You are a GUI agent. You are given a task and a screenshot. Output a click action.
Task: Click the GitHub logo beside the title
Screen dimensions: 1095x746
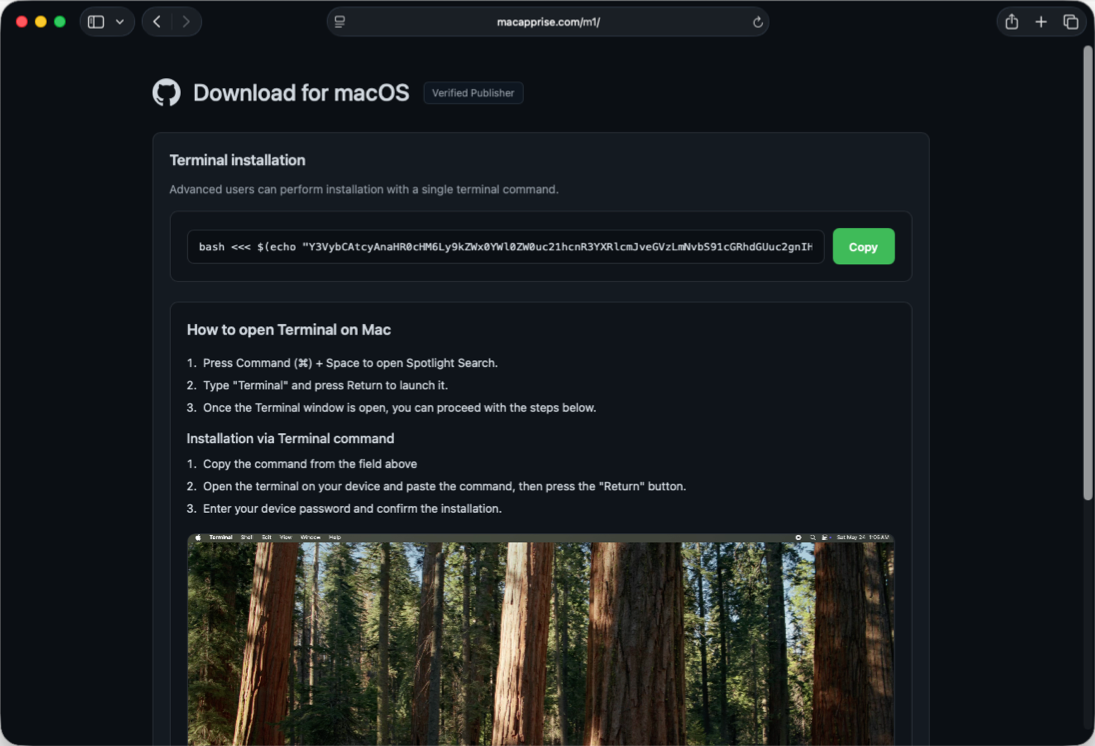[x=166, y=92]
